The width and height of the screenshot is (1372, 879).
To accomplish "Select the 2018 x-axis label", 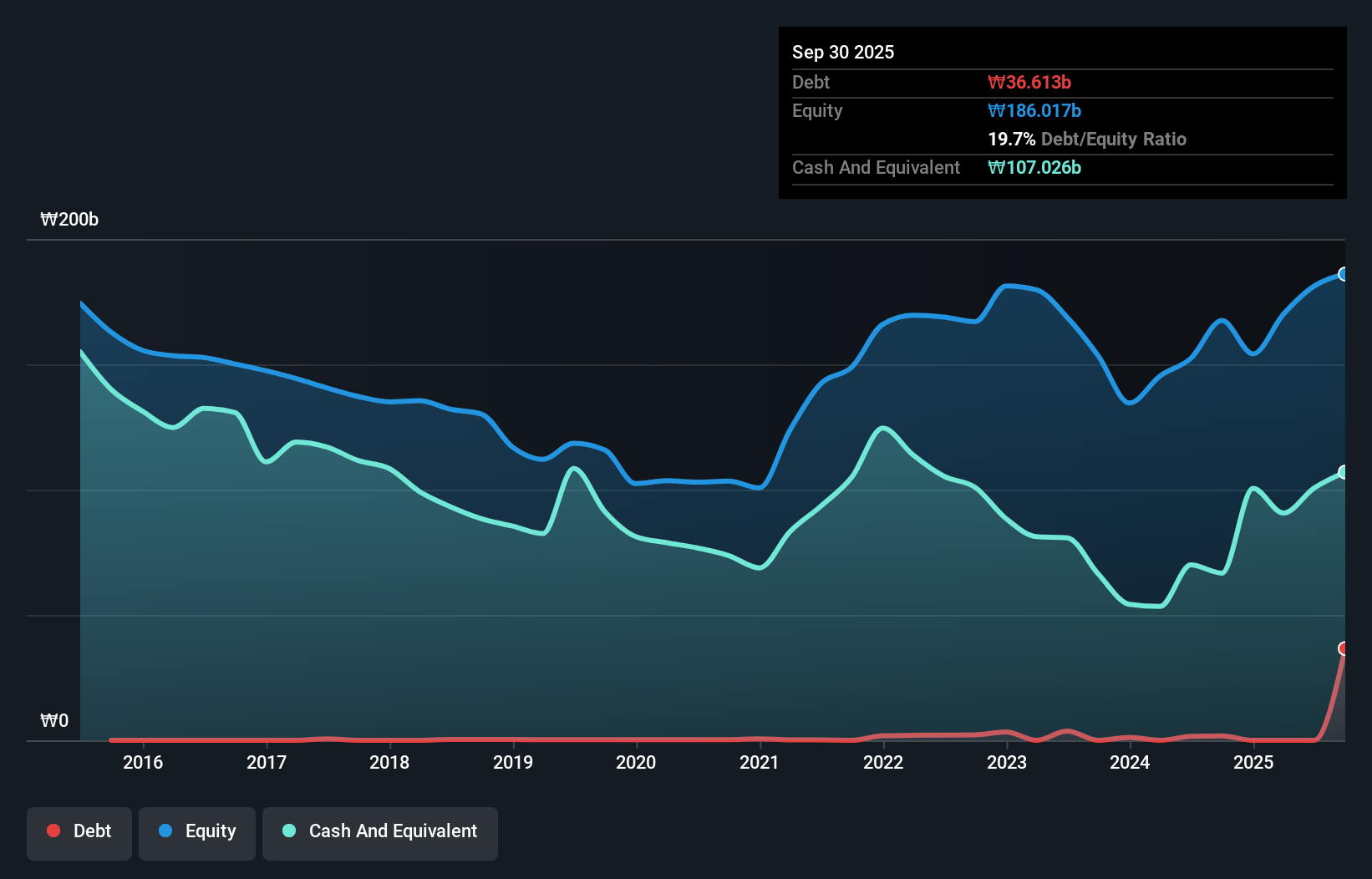I will tap(389, 762).
